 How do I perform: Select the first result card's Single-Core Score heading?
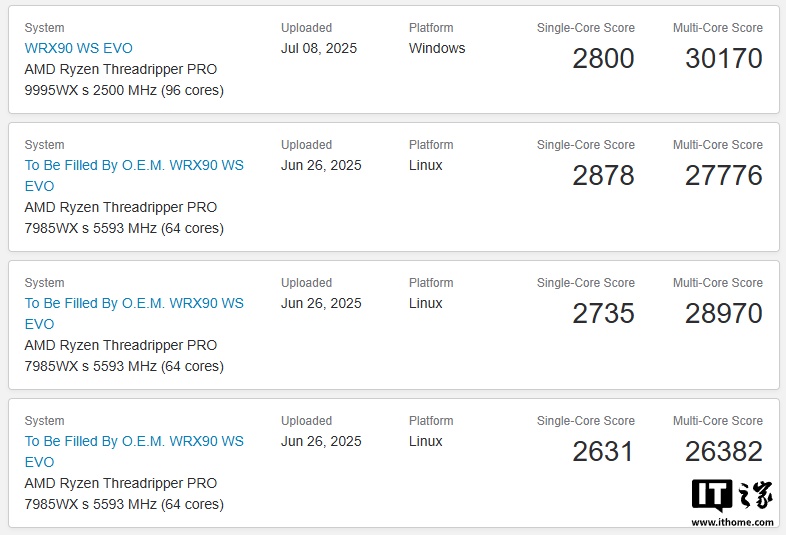pyautogui.click(x=585, y=28)
